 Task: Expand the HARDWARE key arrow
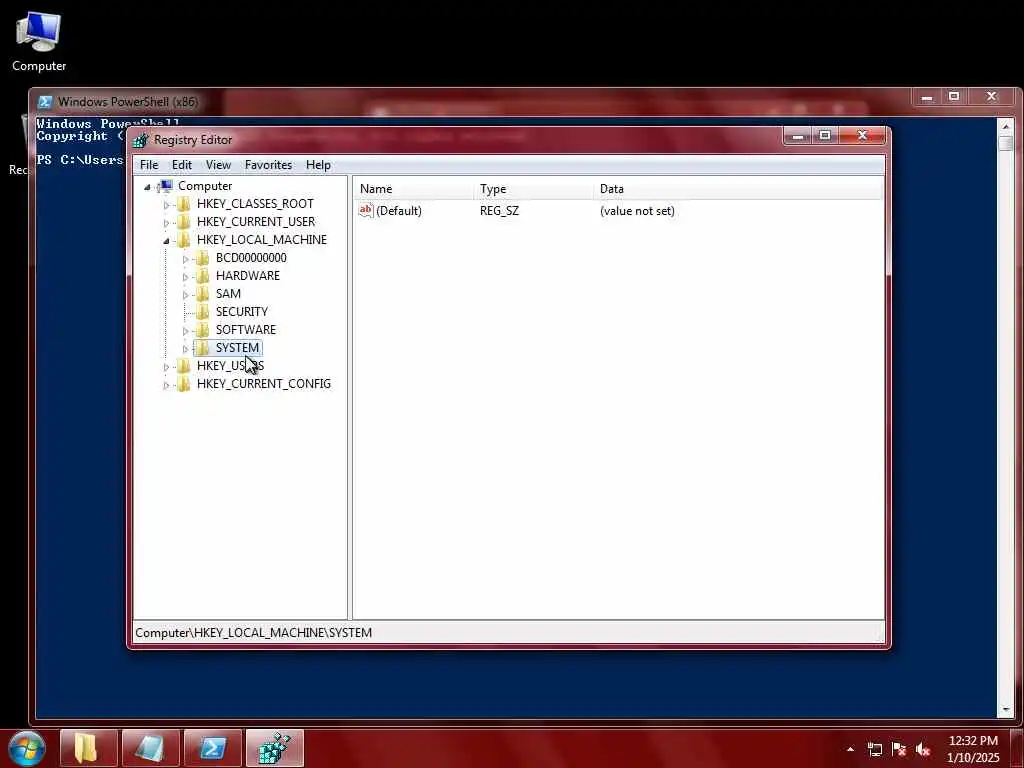pos(185,277)
